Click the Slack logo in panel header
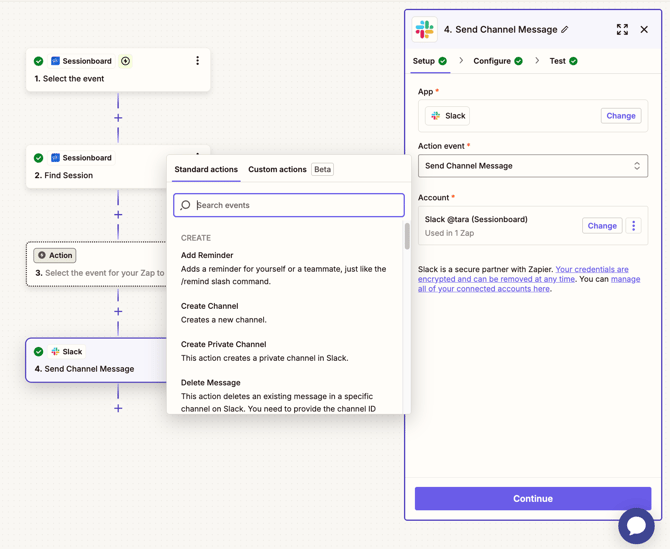 [x=424, y=29]
